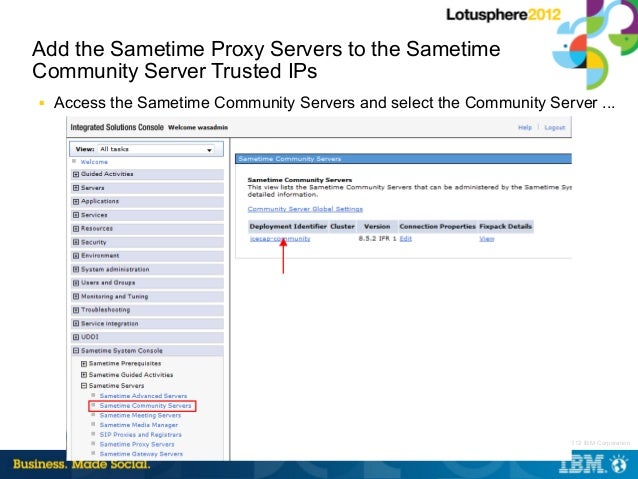Collapse the Sametime Servers node
Image resolution: width=638 pixels, height=479 pixels.
[84, 385]
